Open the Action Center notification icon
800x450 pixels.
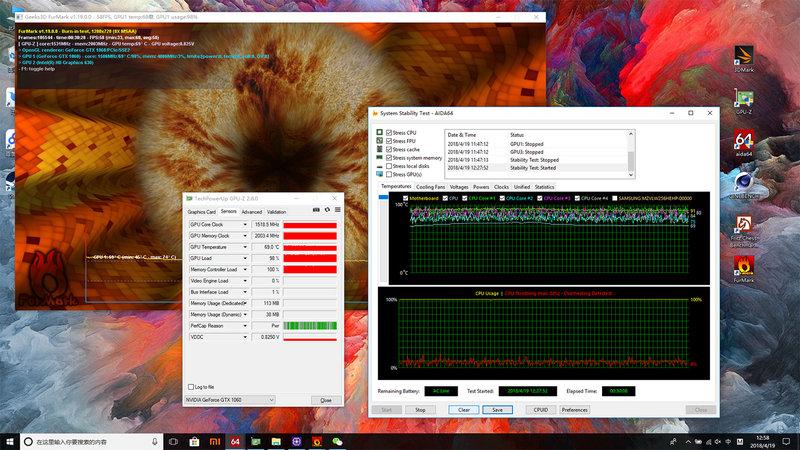click(x=786, y=441)
